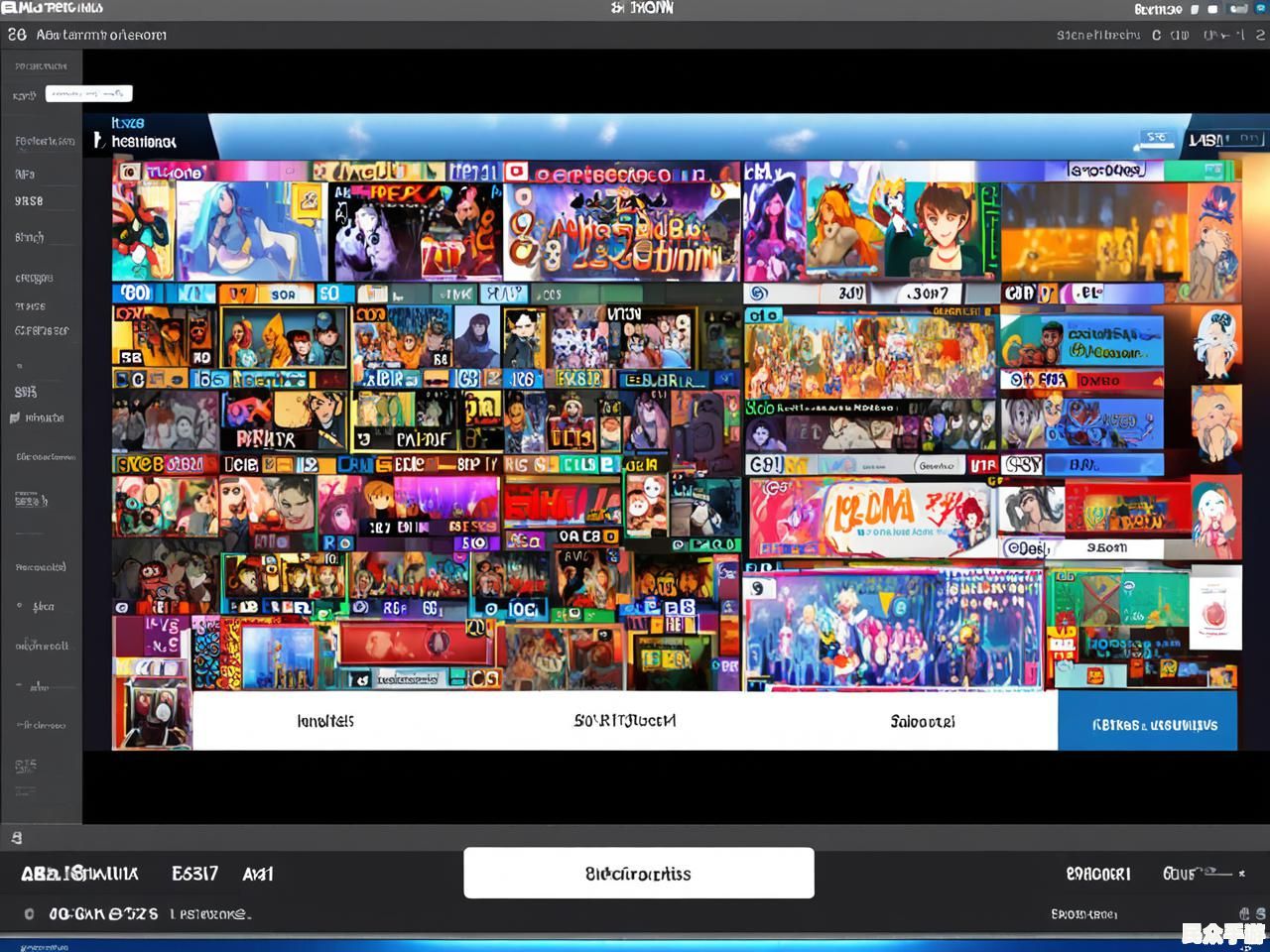The image size is (1270, 952).
Task: Toggle the round indicator in the bottom status row
Action: tap(29, 913)
